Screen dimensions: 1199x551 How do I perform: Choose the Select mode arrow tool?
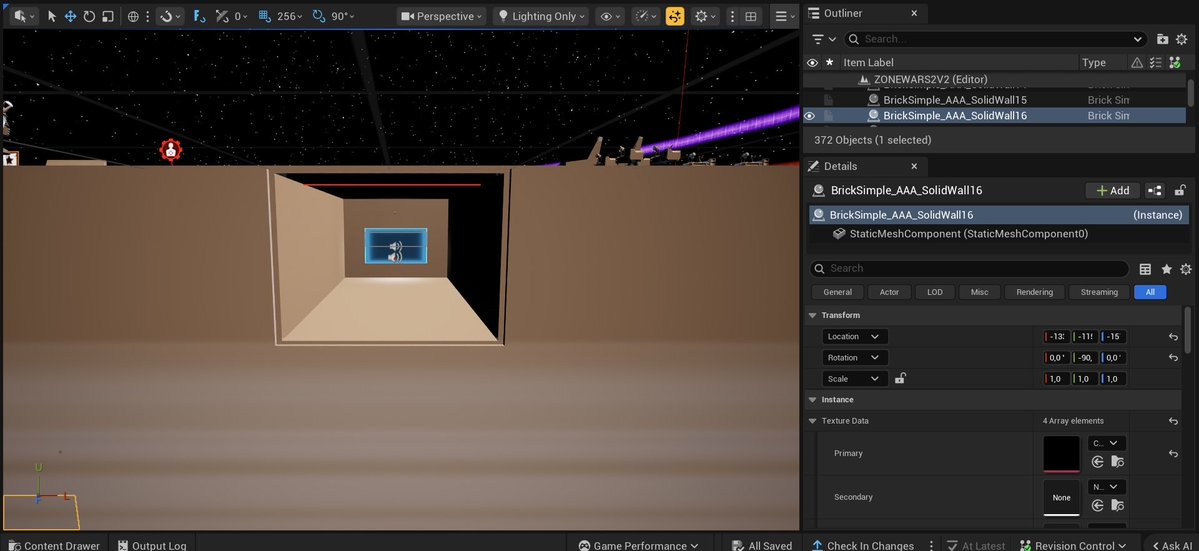pos(52,16)
